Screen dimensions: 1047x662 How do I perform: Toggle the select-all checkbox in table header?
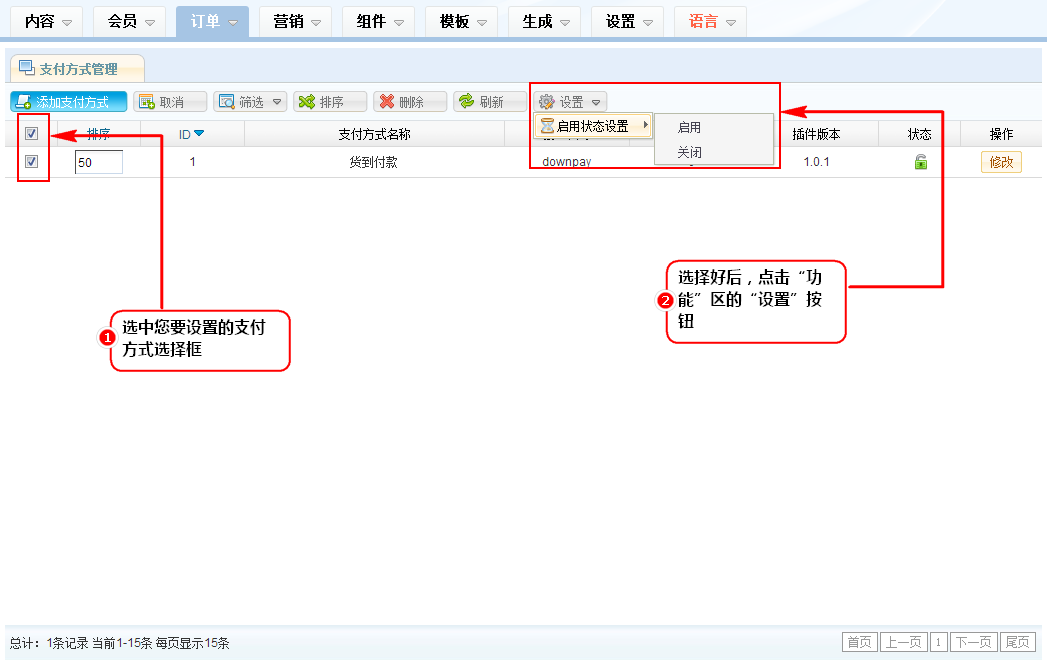(31, 134)
